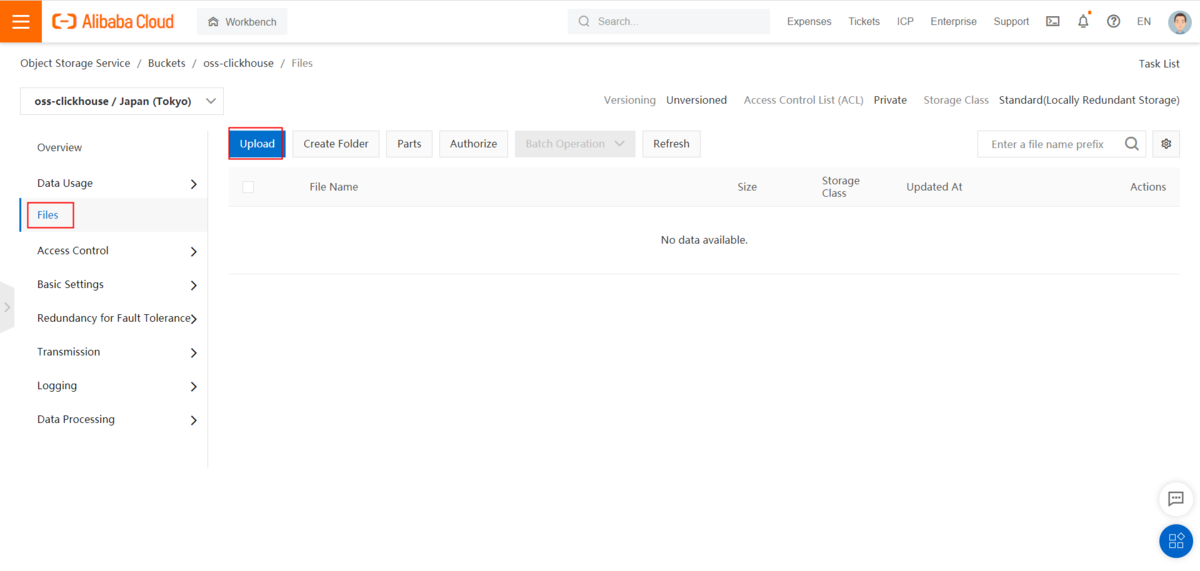
Task: Open the user avatar menu
Action: (1179, 21)
